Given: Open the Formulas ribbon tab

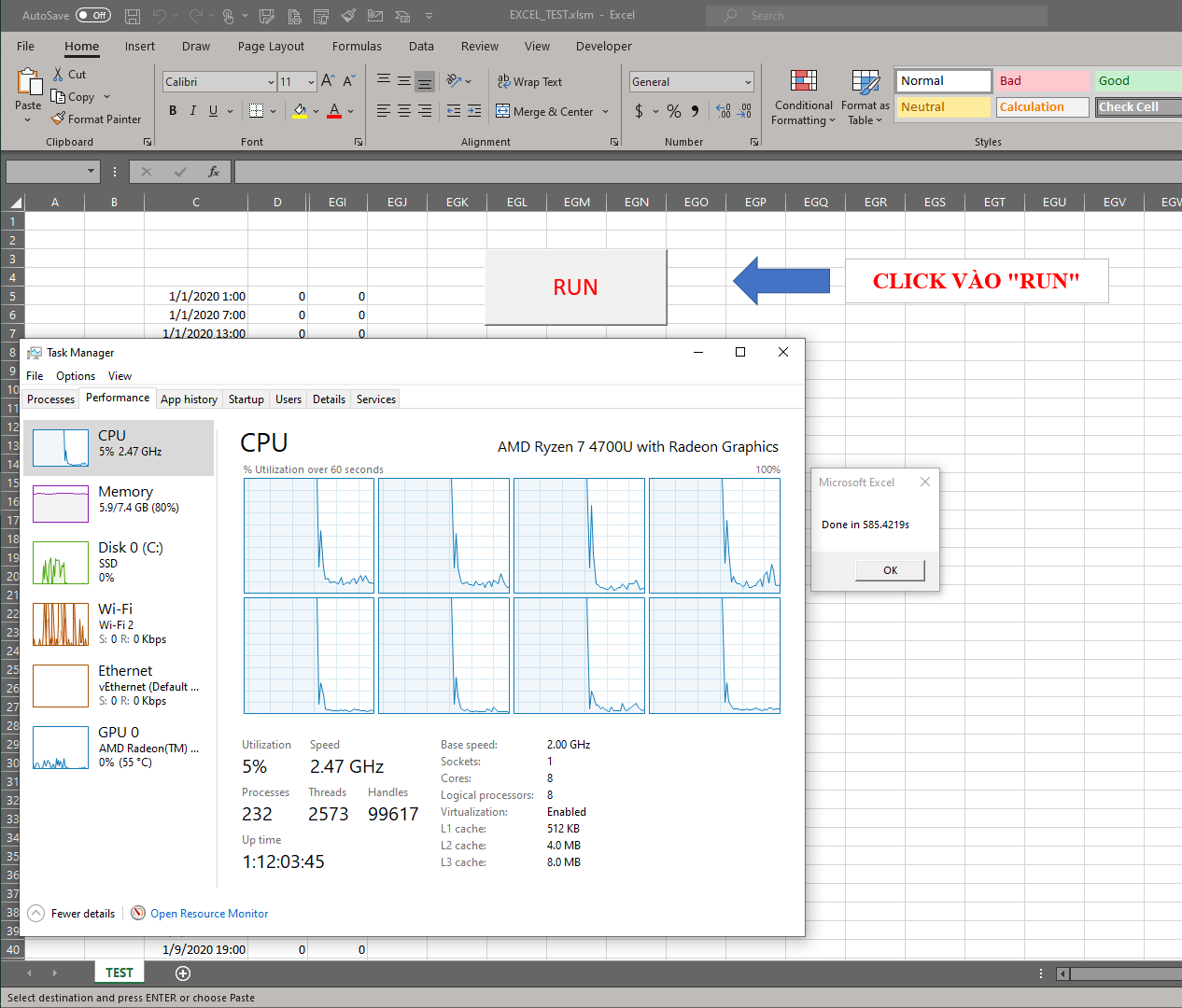Looking at the screenshot, I should pyautogui.click(x=357, y=46).
